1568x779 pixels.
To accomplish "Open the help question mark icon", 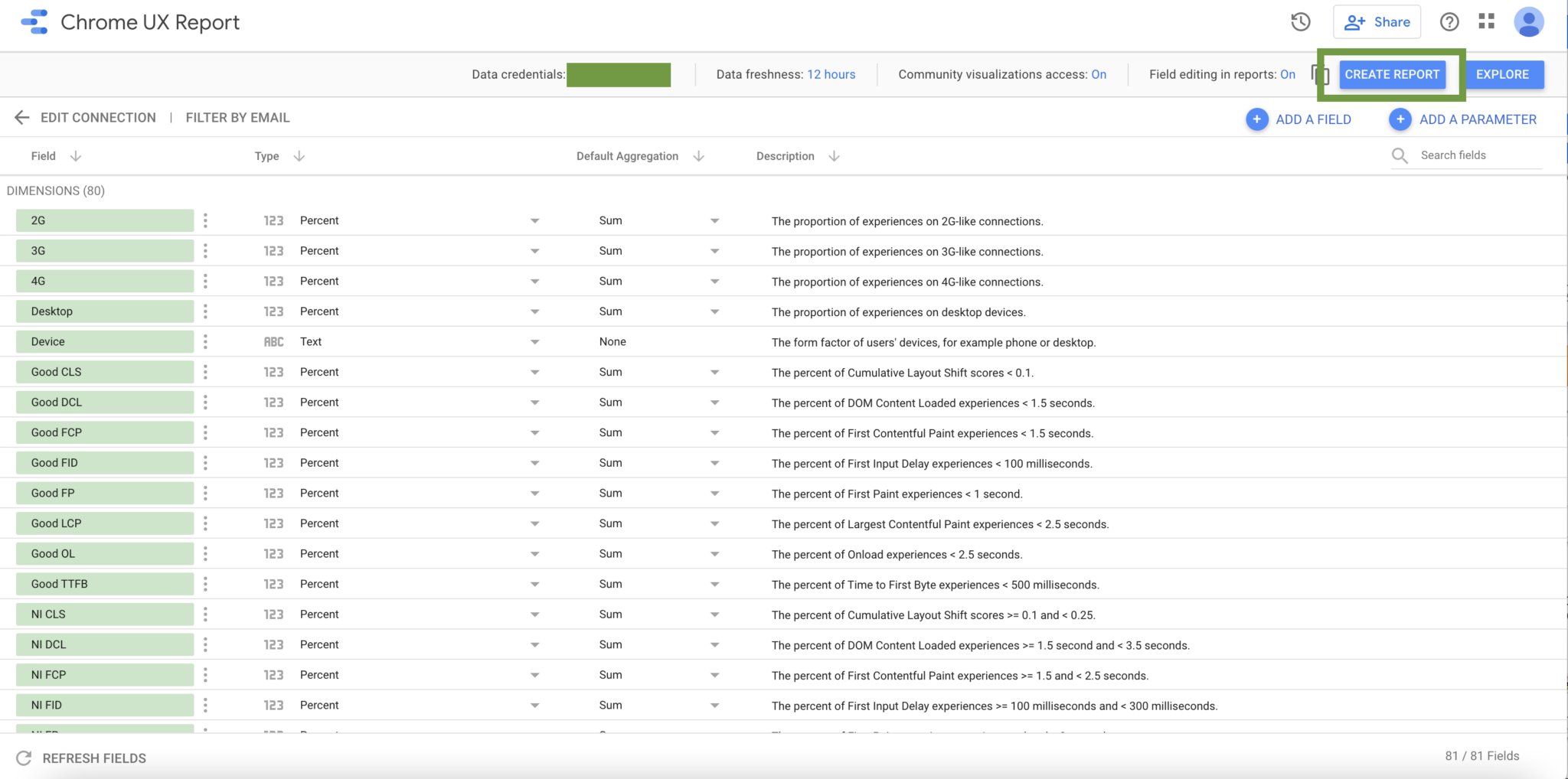I will pyautogui.click(x=1449, y=22).
